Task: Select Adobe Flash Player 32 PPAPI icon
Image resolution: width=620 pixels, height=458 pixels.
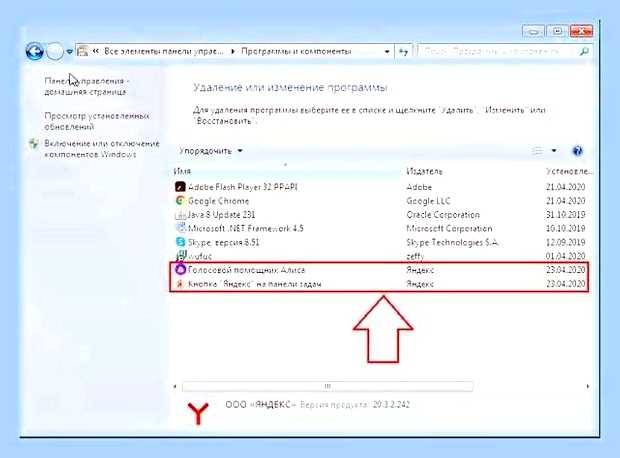Action: pos(180,187)
